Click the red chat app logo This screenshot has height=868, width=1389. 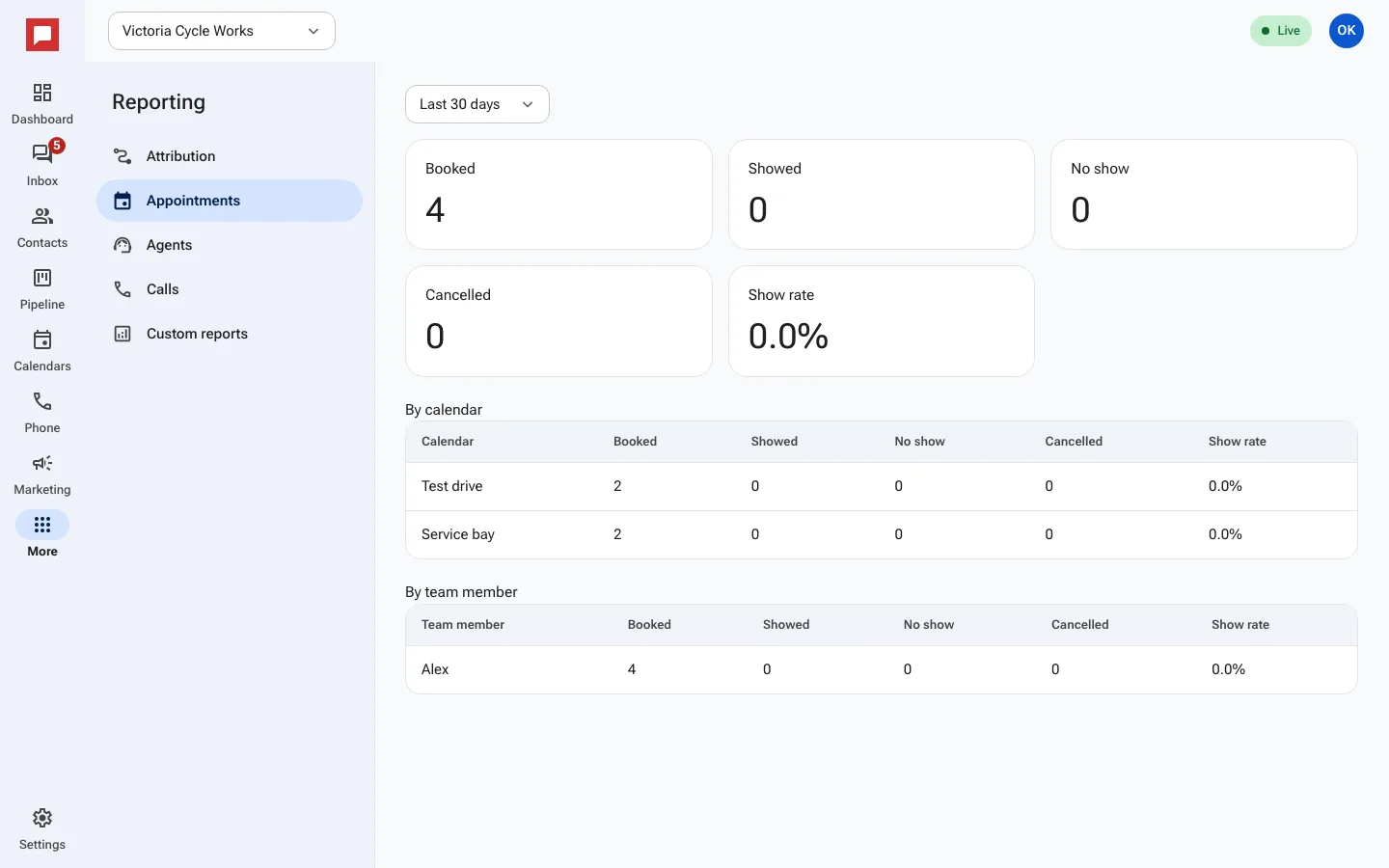42,36
